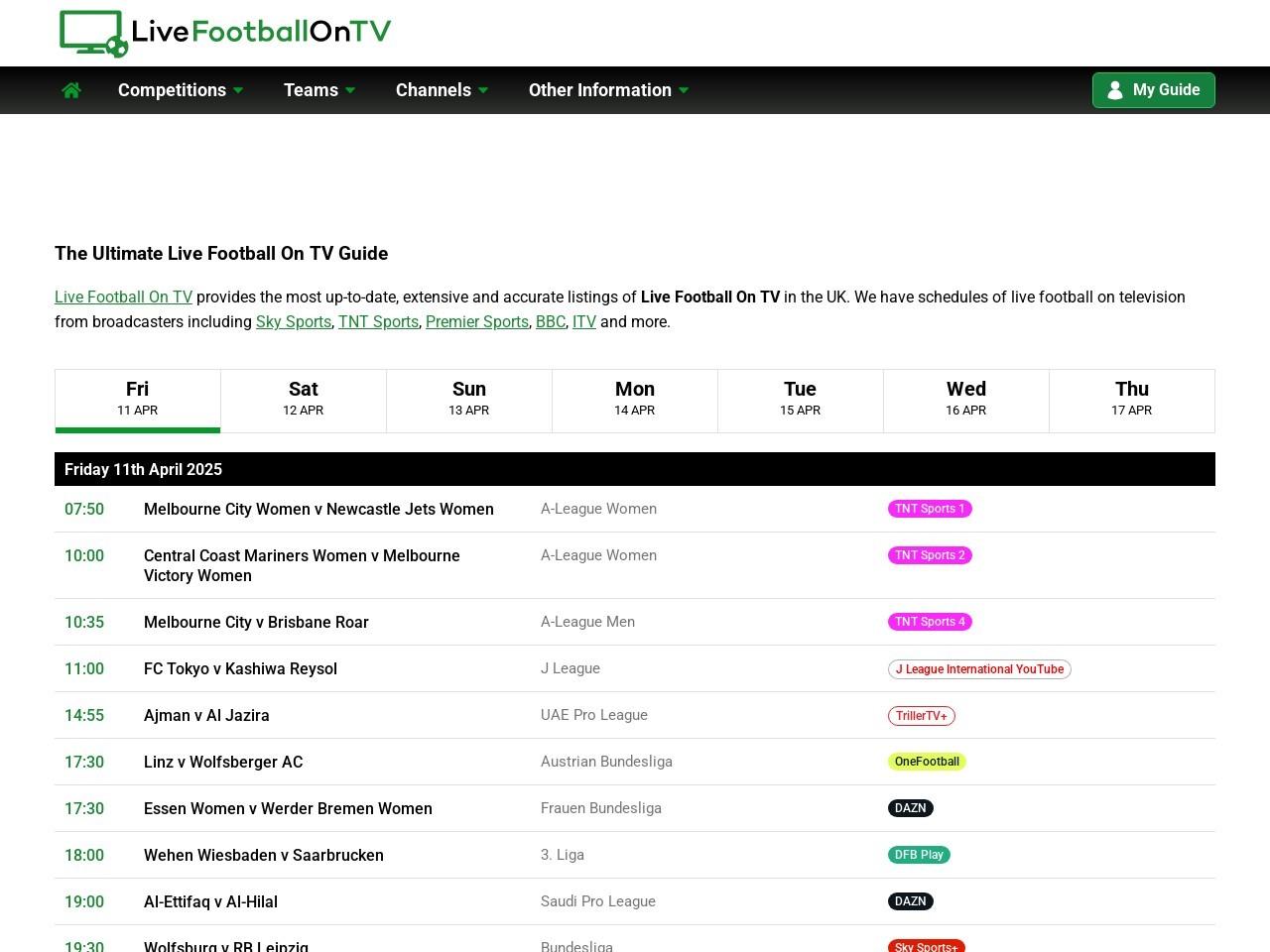This screenshot has width=1270, height=952.
Task: Click the DFB Play channel badge
Action: [x=919, y=855]
